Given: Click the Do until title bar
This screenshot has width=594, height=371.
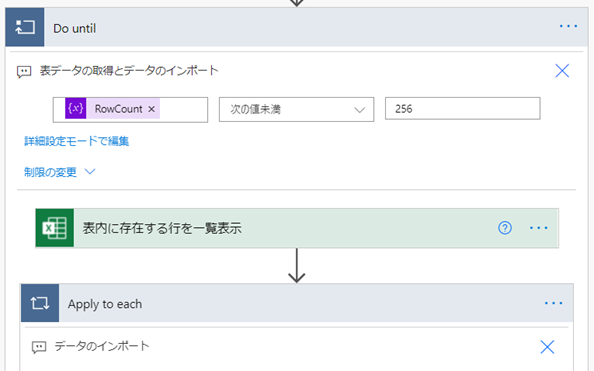Looking at the screenshot, I should [x=297, y=27].
